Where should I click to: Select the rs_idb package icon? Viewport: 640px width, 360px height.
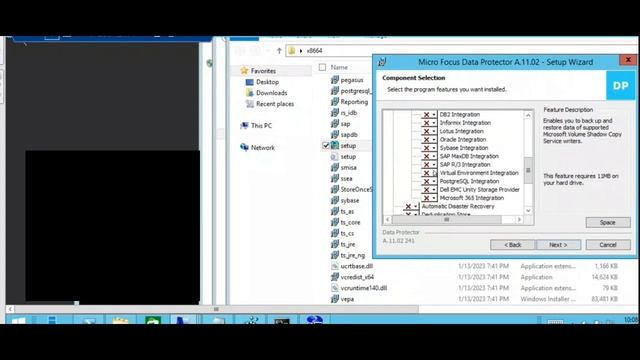click(x=335, y=113)
